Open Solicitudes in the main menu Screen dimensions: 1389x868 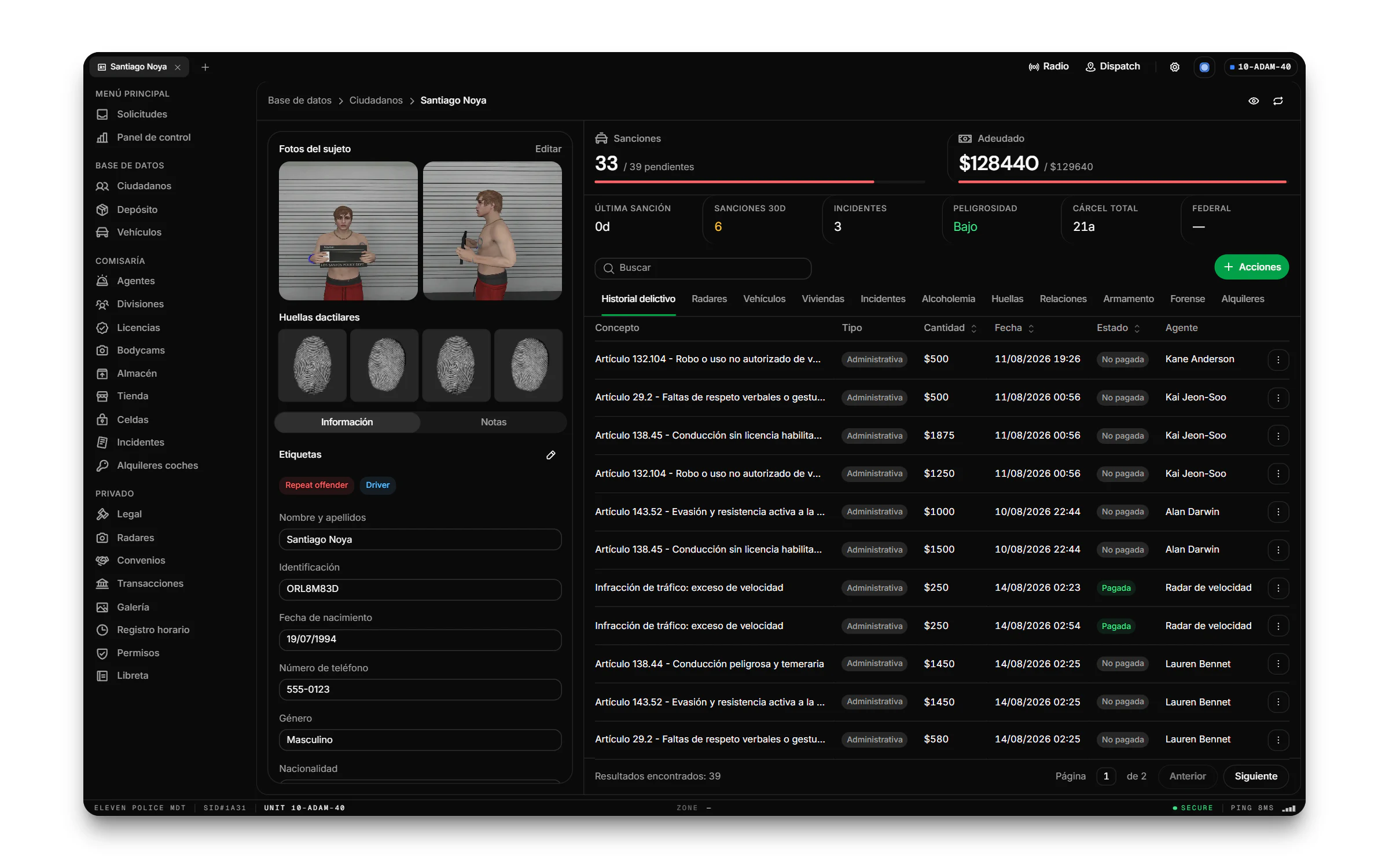pyautogui.click(x=142, y=114)
